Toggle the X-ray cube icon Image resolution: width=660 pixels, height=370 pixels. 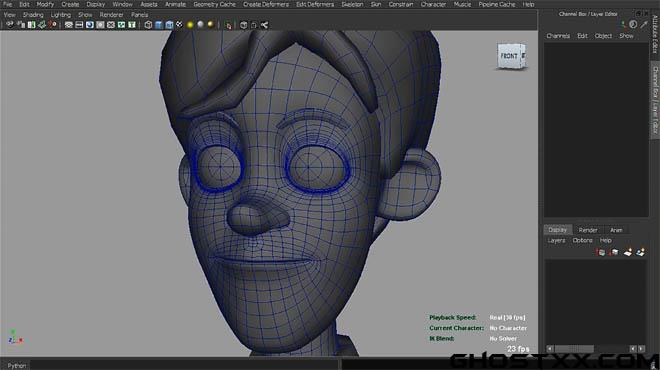point(243,25)
